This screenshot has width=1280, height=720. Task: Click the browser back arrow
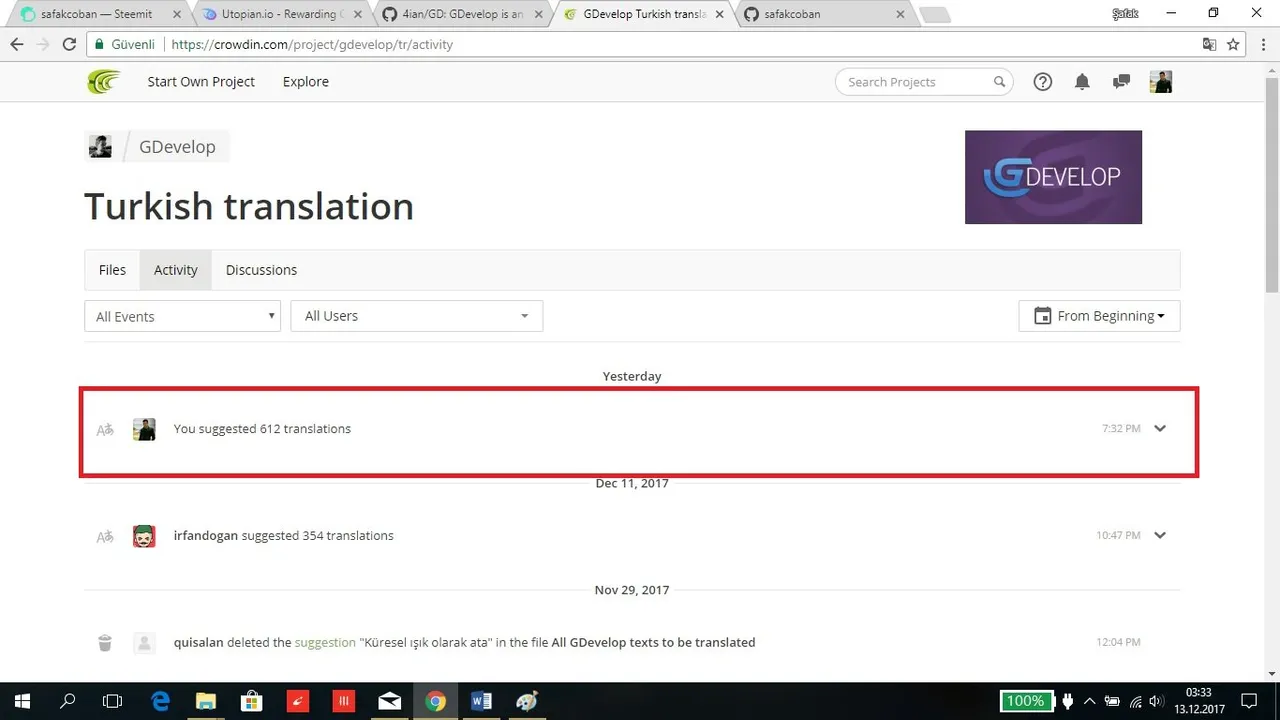point(16,45)
